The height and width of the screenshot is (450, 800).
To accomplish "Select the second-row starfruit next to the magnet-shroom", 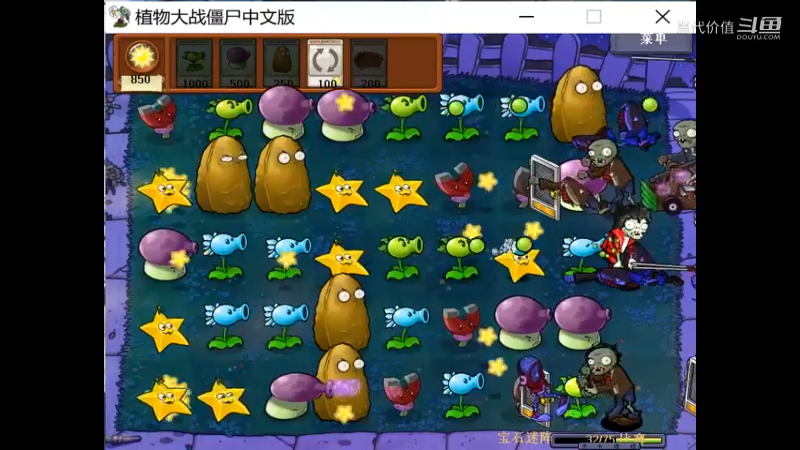I will [x=402, y=191].
